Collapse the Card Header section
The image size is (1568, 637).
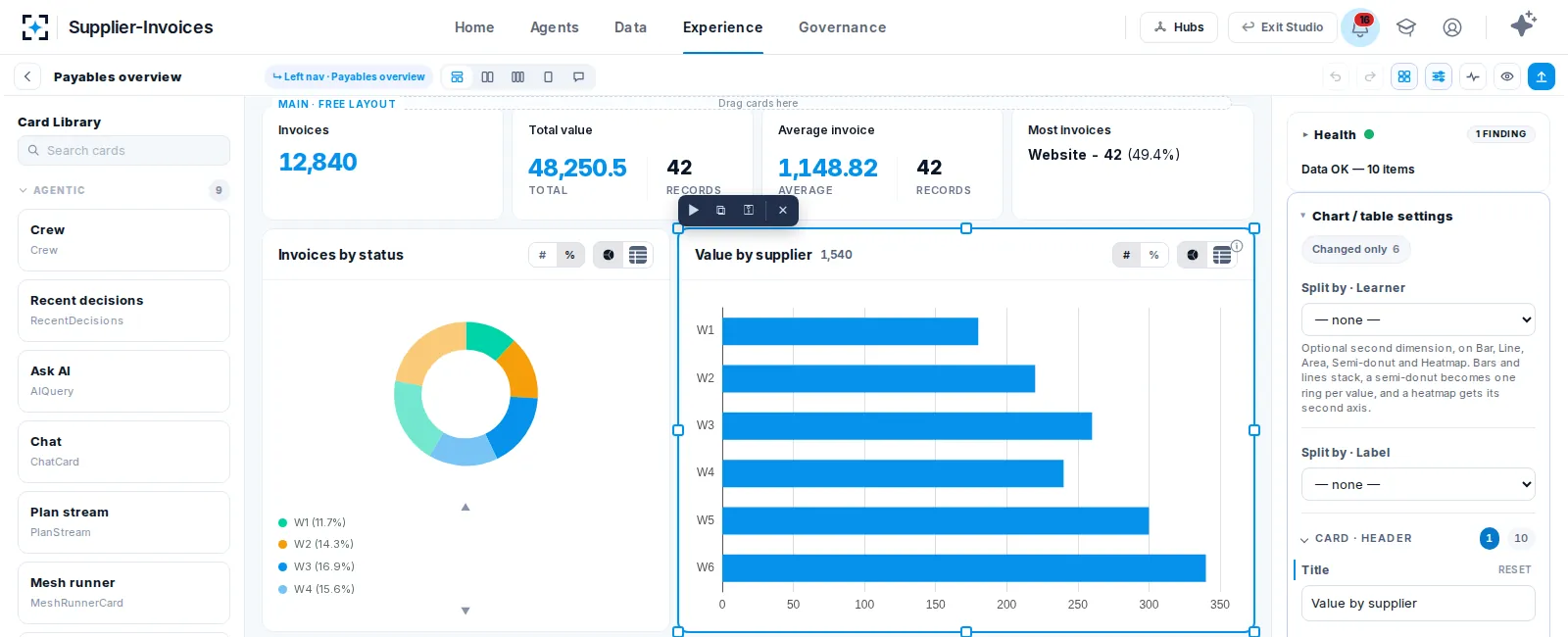point(1304,539)
